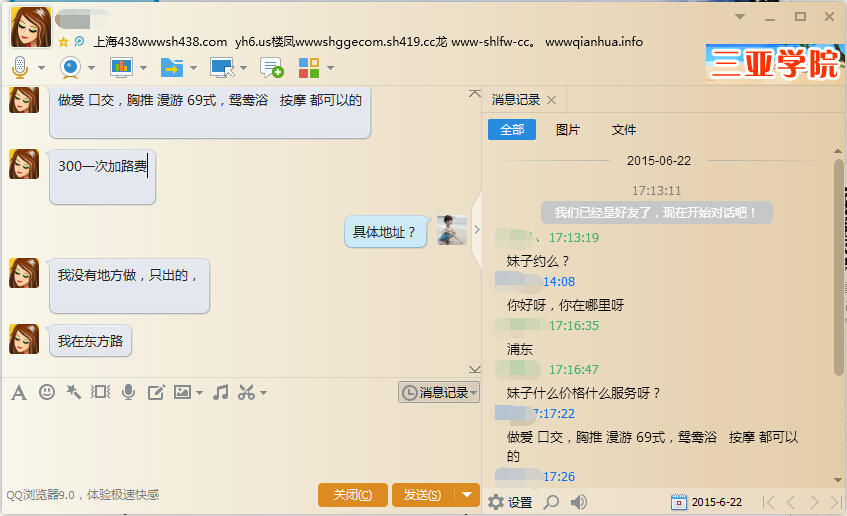Open the handwriting input pad icon

(156, 392)
